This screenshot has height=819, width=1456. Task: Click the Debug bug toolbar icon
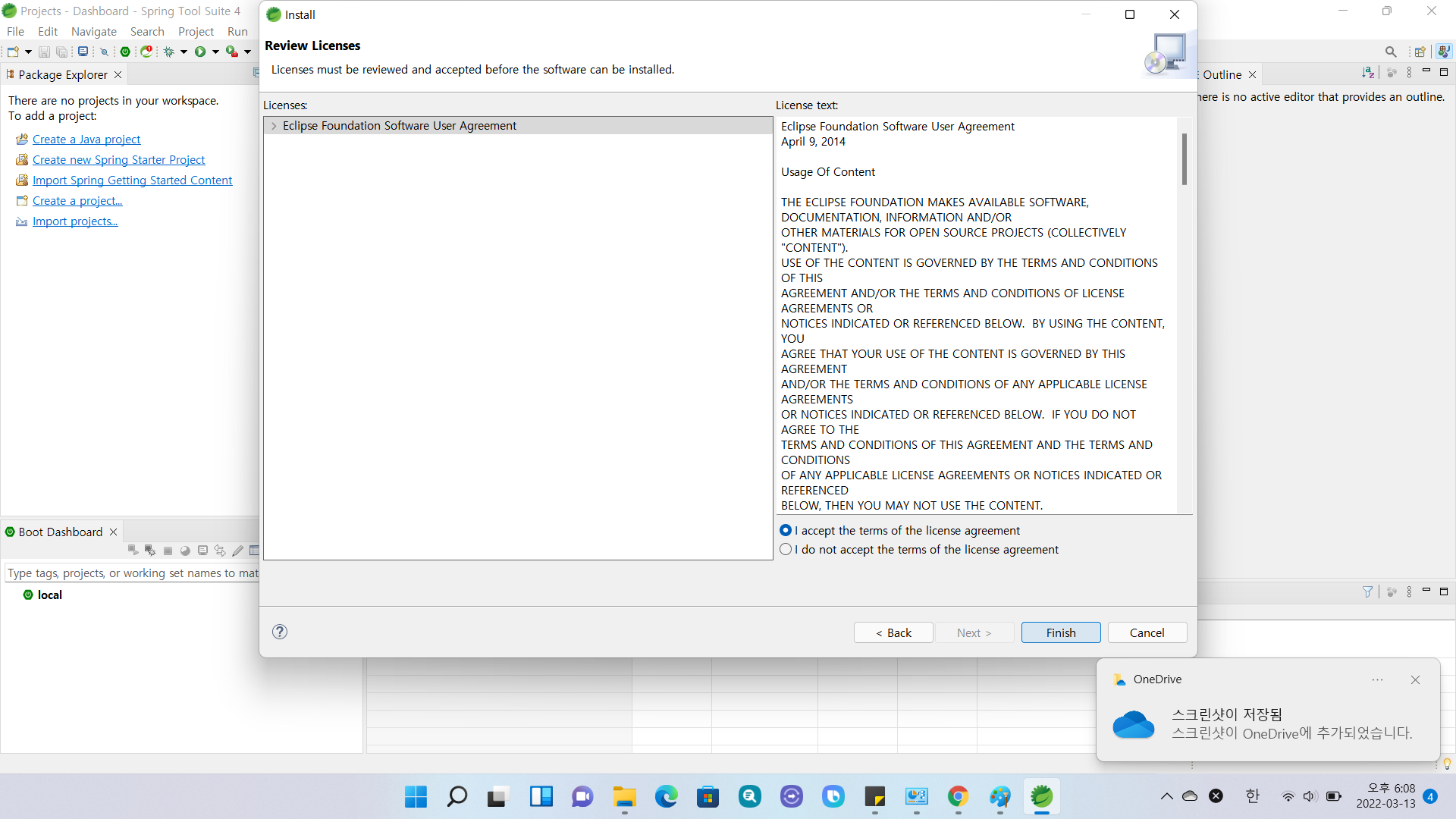(169, 52)
